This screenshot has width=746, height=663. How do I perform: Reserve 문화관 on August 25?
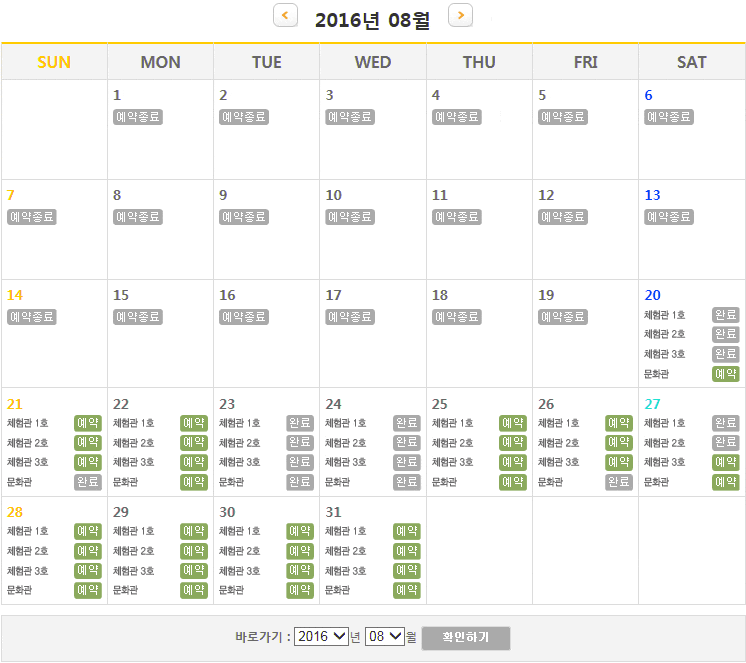512,482
